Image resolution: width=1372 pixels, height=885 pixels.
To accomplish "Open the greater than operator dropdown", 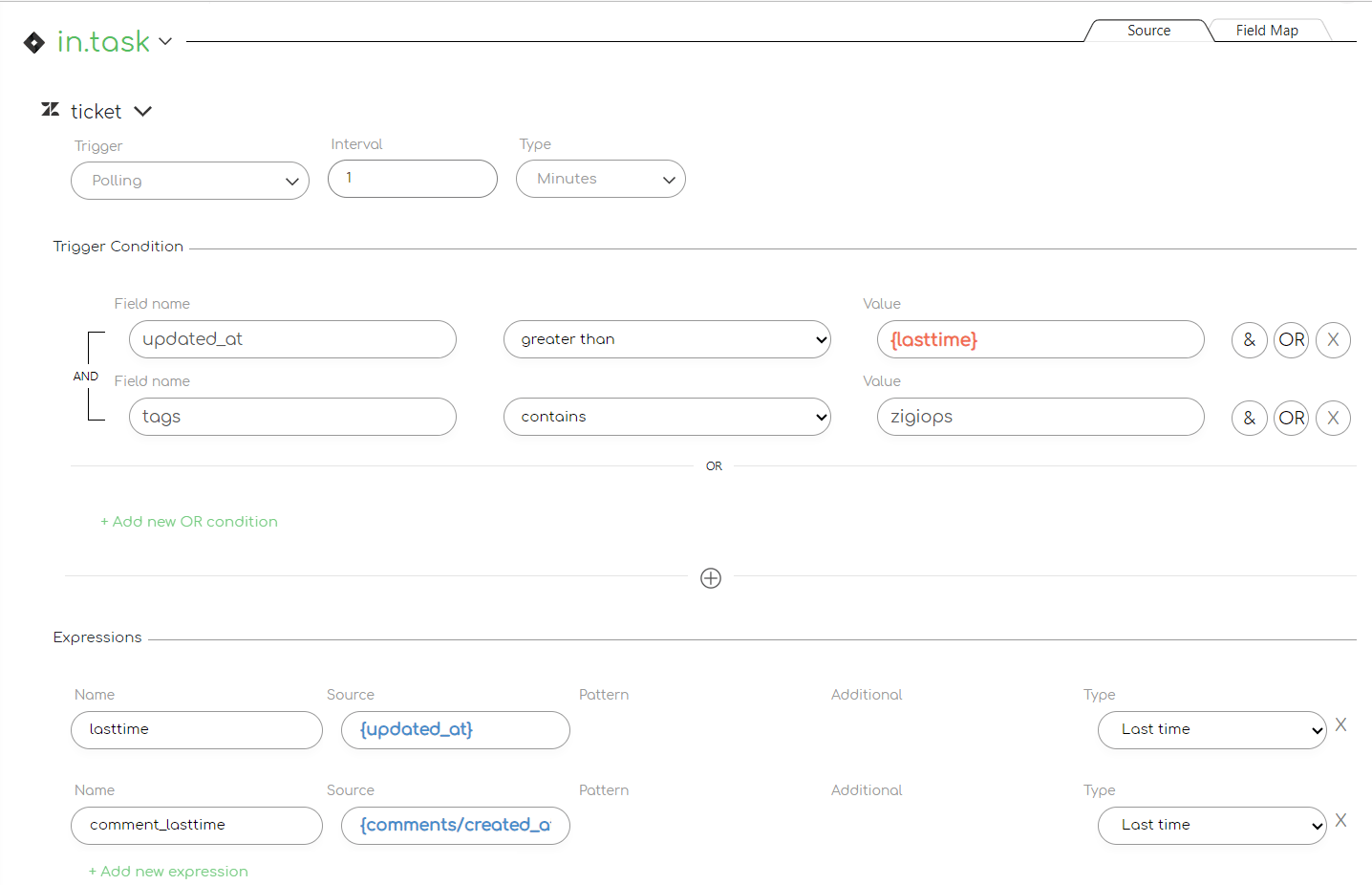I will pos(667,339).
